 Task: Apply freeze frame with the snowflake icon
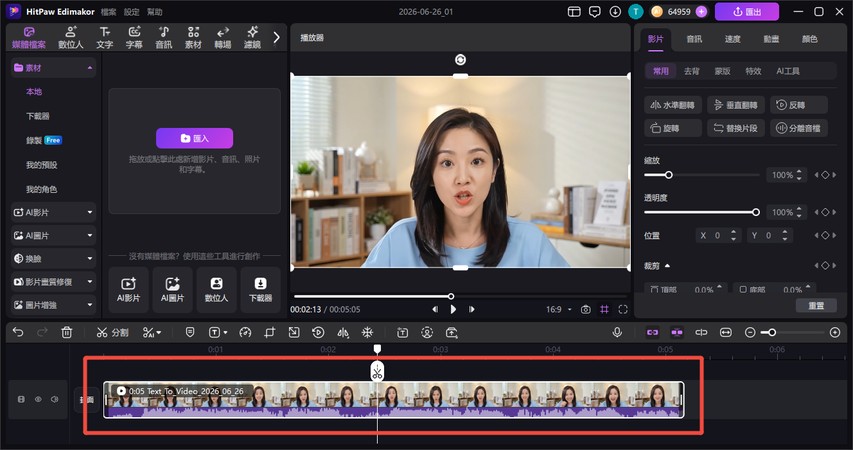[368, 332]
